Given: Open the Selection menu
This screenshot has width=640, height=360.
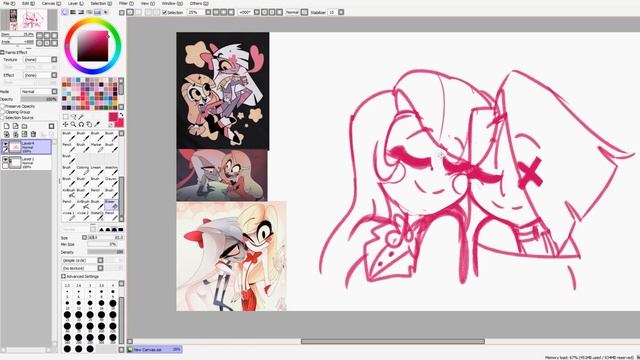Looking at the screenshot, I should 101,3.
